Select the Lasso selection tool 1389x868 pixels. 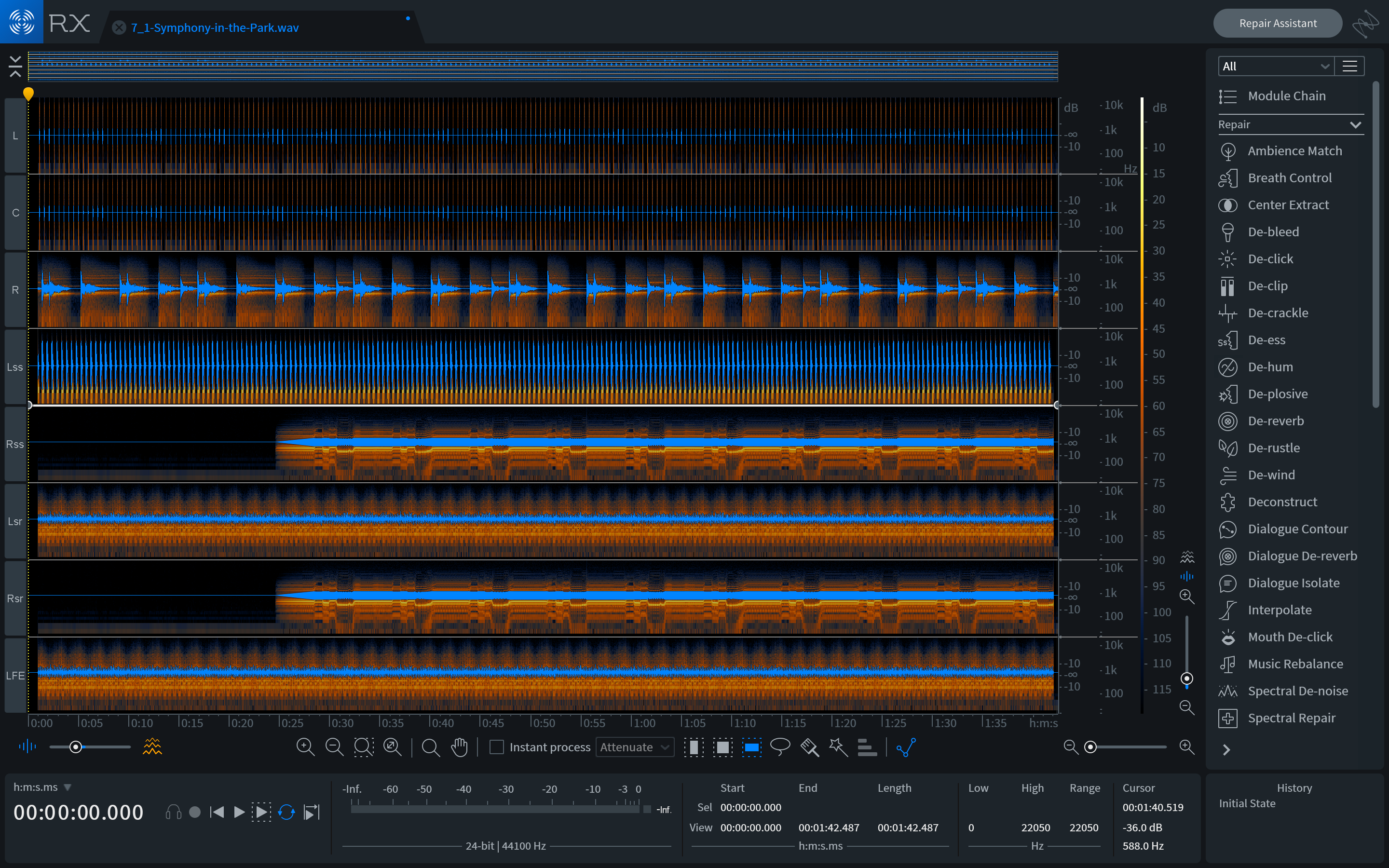click(x=780, y=747)
